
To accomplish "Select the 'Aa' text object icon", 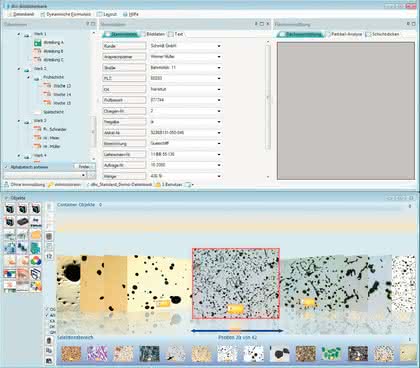I will click(36, 222).
